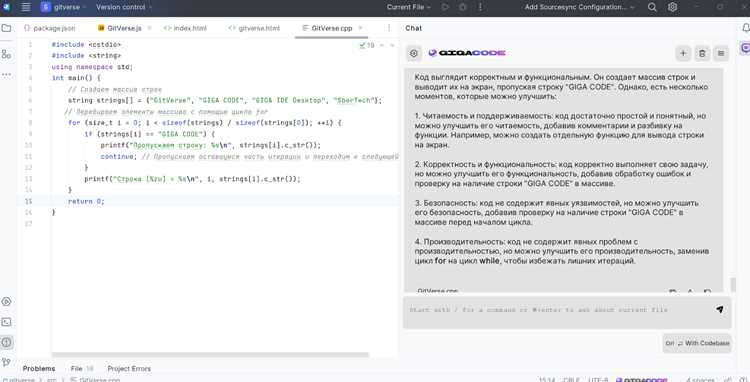Click line number 15 in gutter
The image size is (750, 382).
pyautogui.click(x=30, y=201)
